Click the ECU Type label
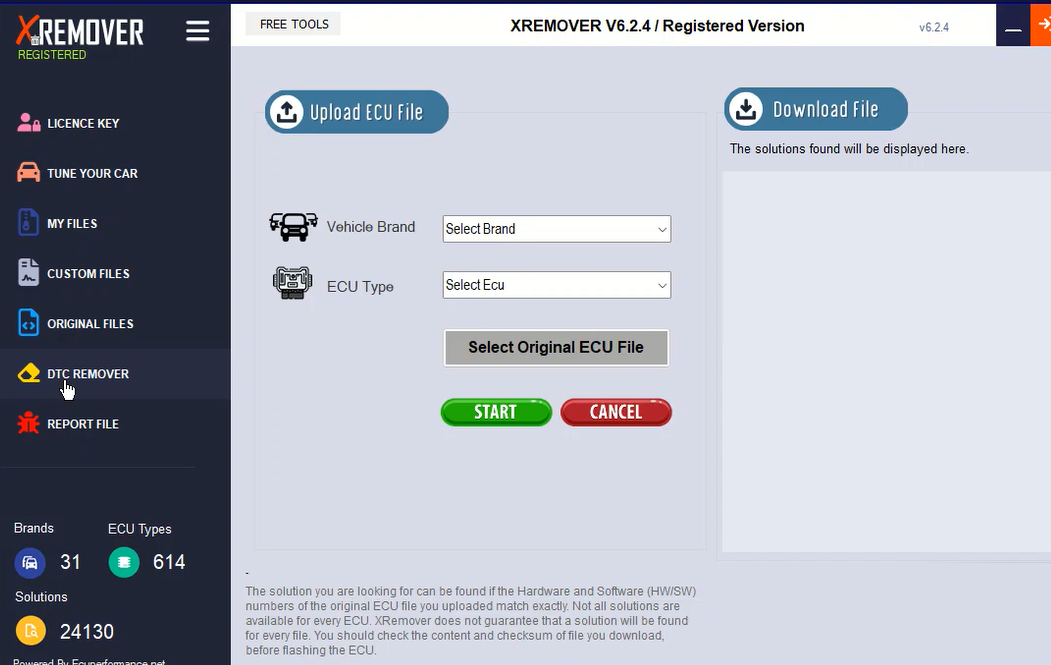Viewport: 1051px width, 665px height. [360, 287]
